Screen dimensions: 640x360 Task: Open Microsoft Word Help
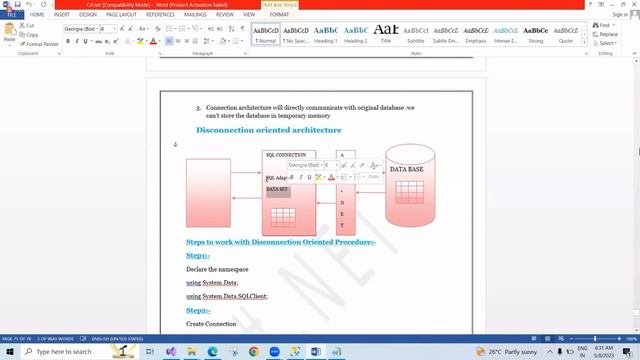[x=590, y=4]
